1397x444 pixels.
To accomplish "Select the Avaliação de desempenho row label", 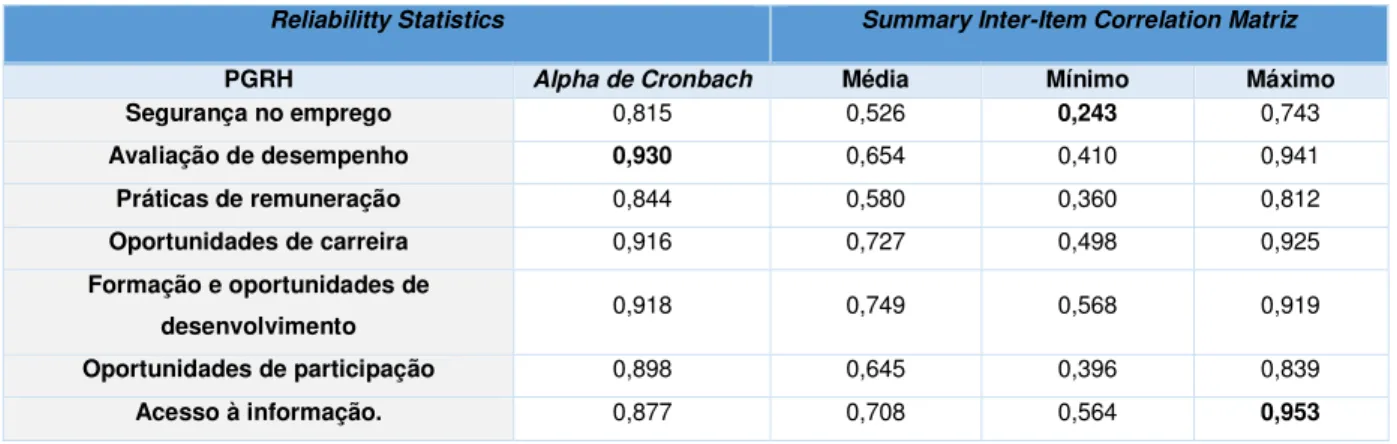I will tap(260, 155).
